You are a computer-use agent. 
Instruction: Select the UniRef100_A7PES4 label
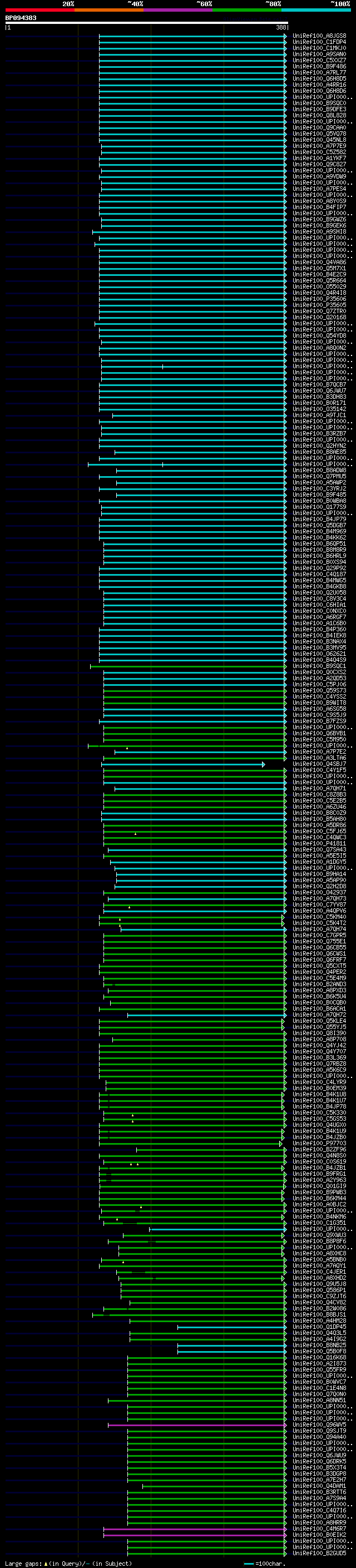point(319,189)
